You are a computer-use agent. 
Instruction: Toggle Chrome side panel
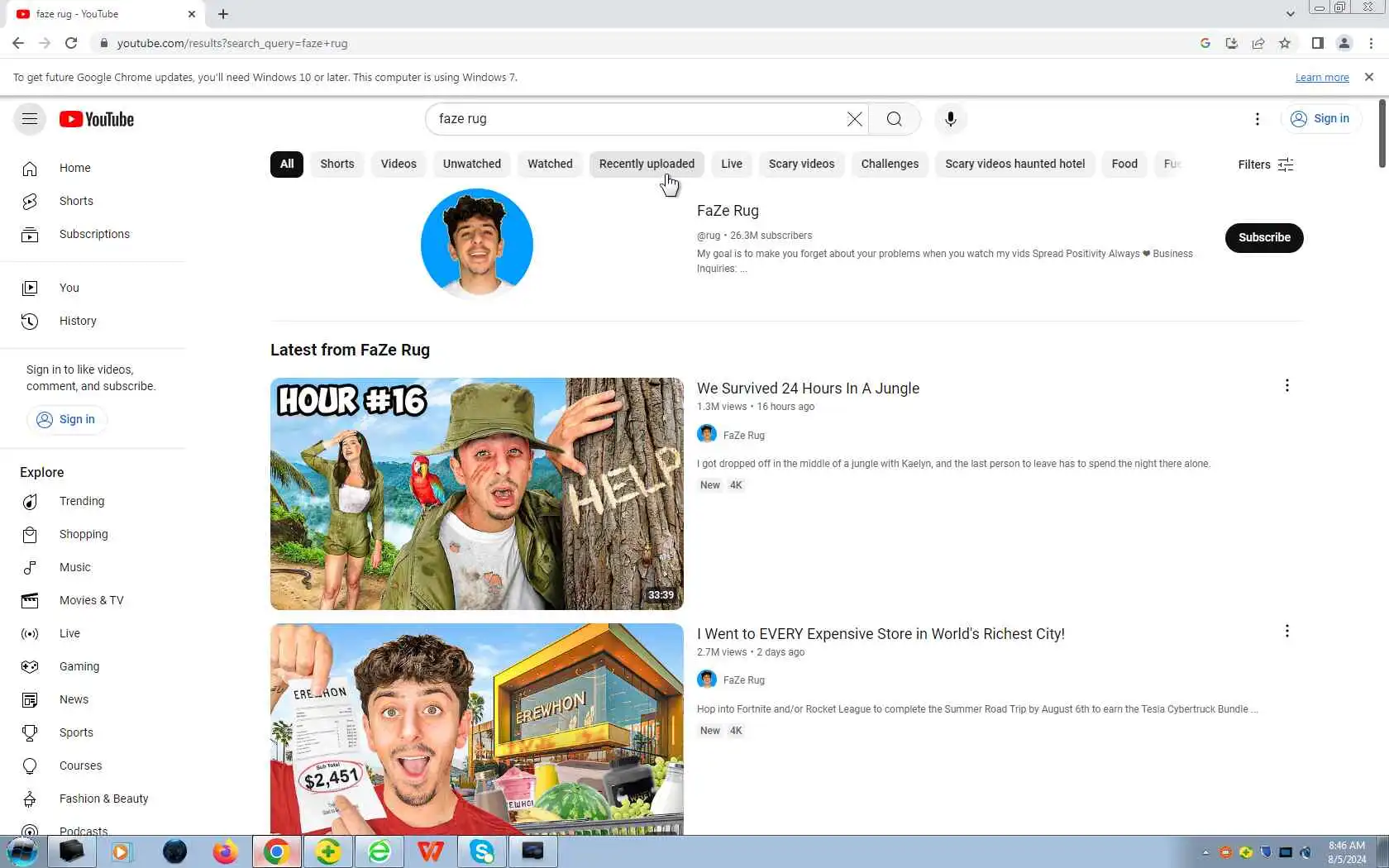tap(1318, 43)
